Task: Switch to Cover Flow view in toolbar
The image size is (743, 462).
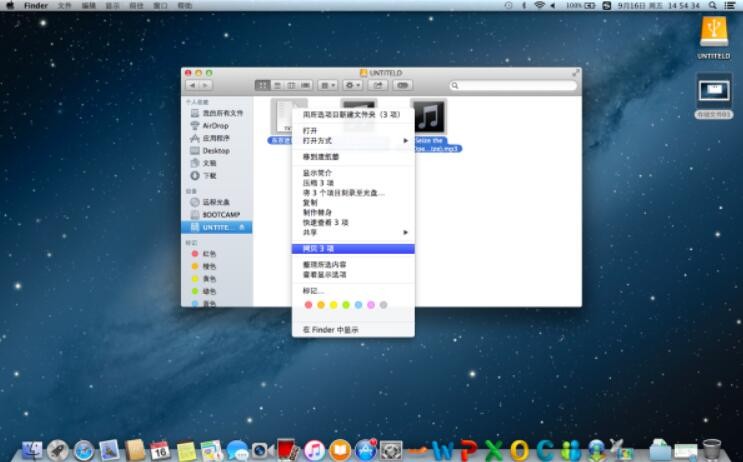Action: pos(306,86)
